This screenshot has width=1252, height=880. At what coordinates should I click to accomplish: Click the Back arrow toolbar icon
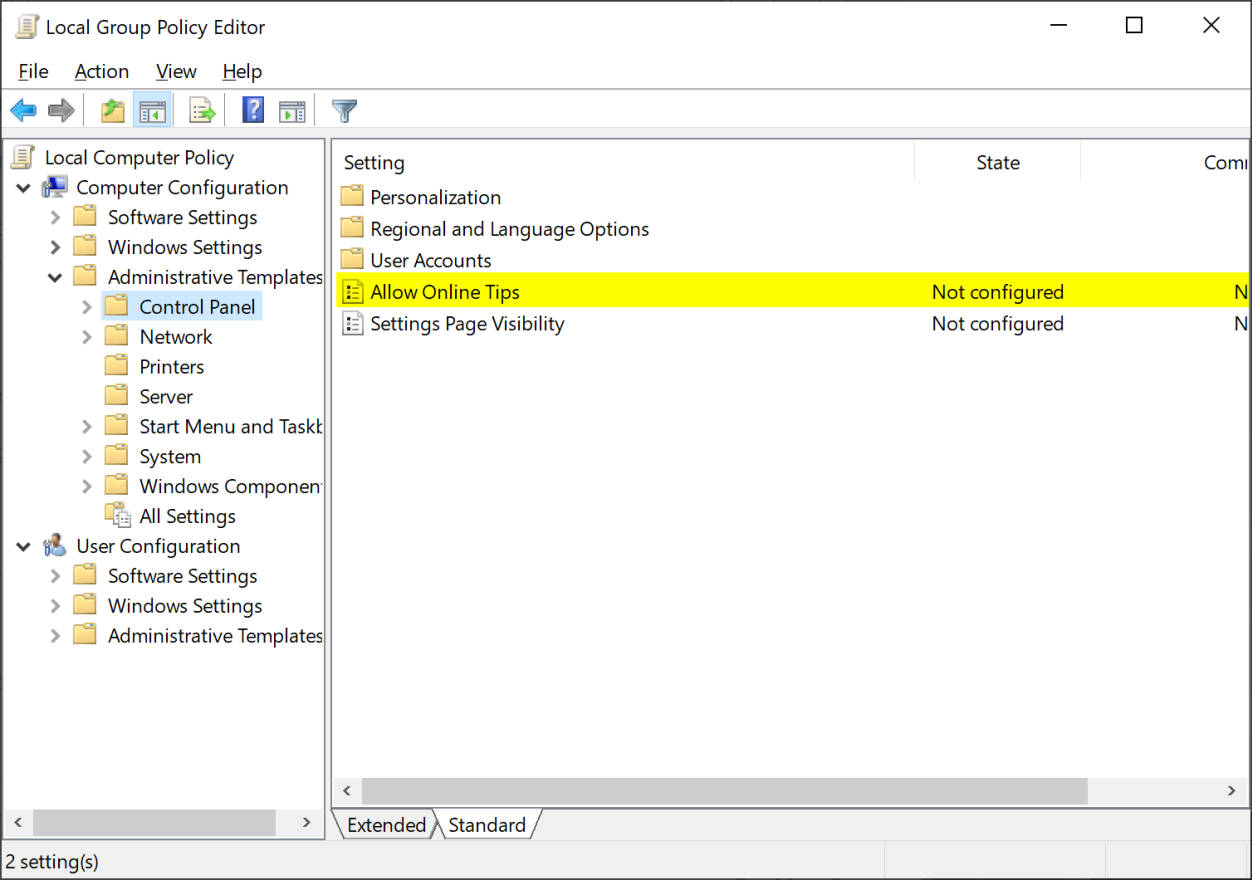[x=24, y=111]
